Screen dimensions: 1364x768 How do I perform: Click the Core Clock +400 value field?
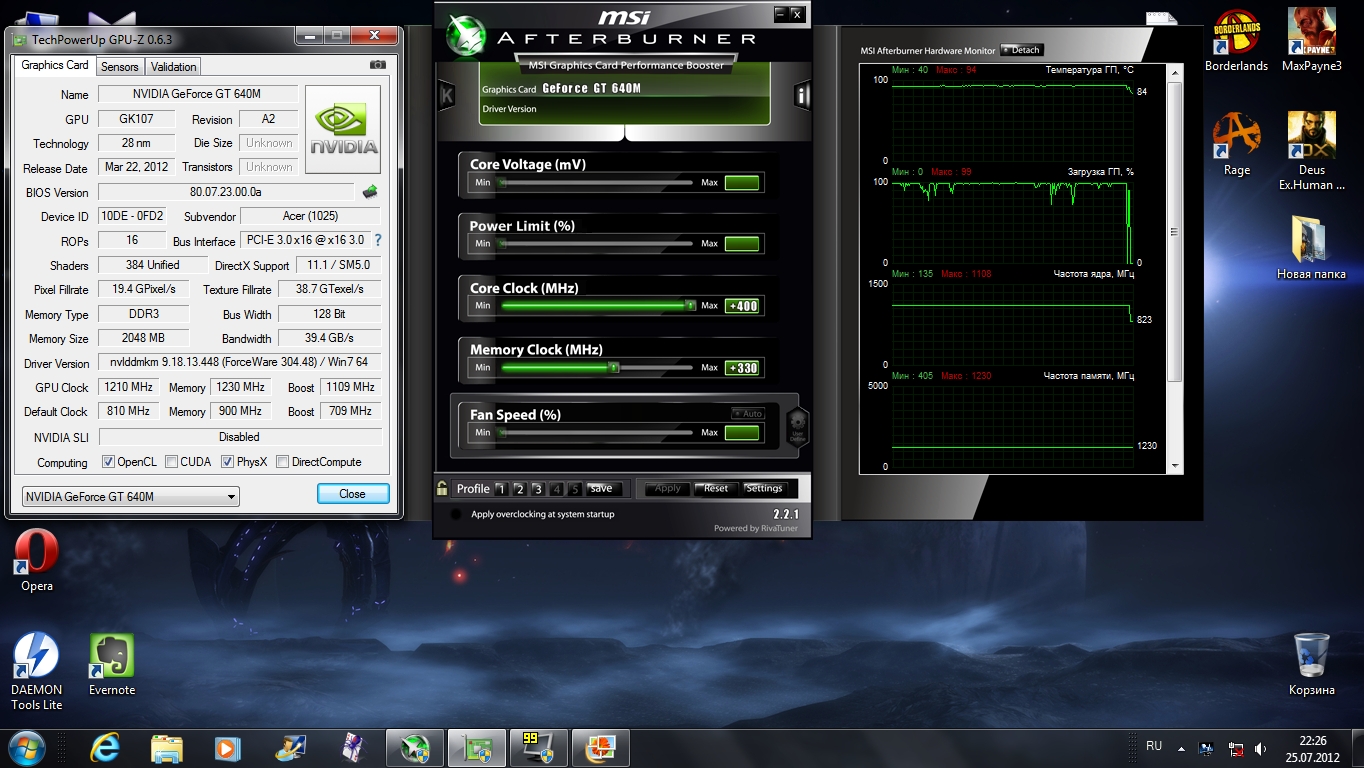(742, 306)
